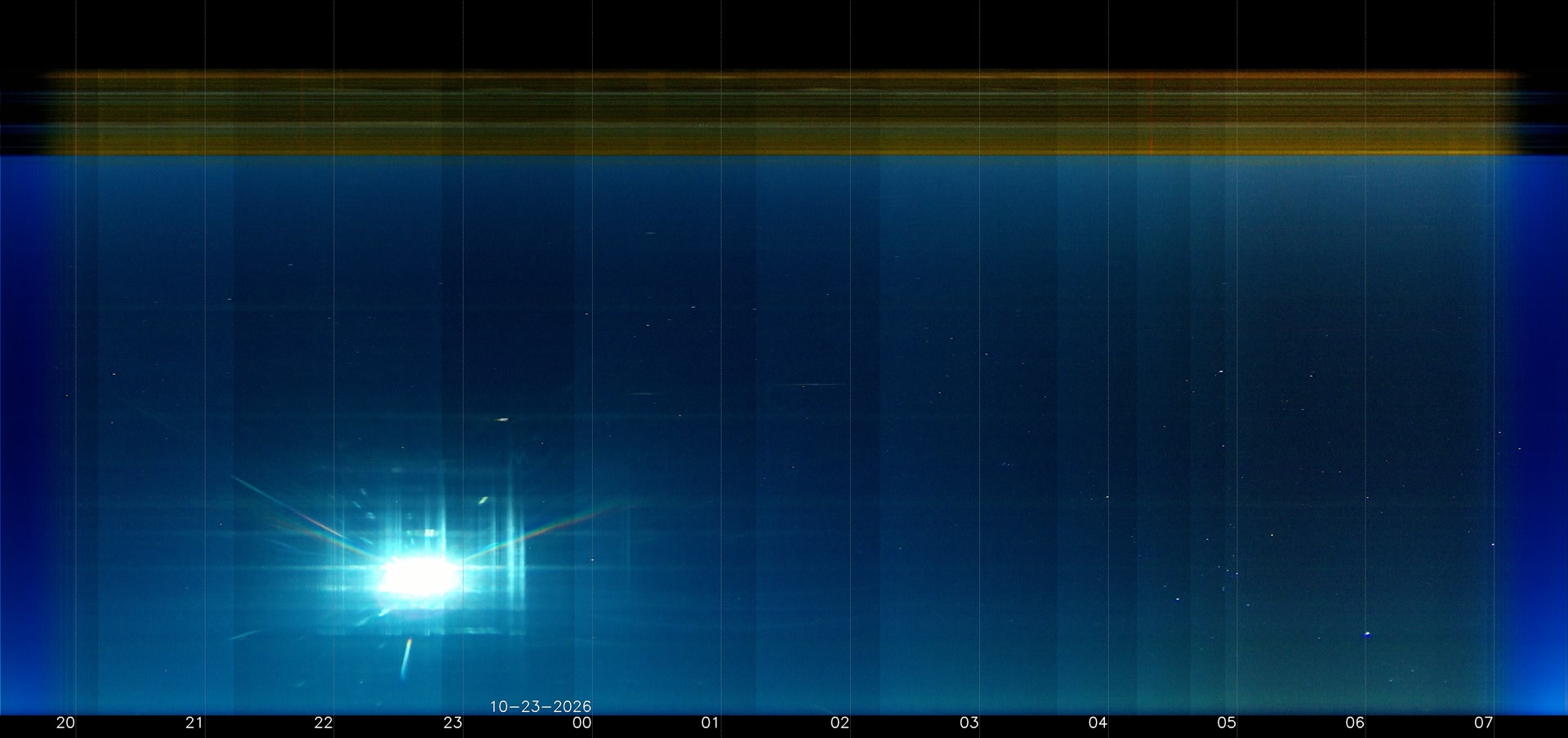
Task: Click the 20 hour label
Action: tap(65, 722)
